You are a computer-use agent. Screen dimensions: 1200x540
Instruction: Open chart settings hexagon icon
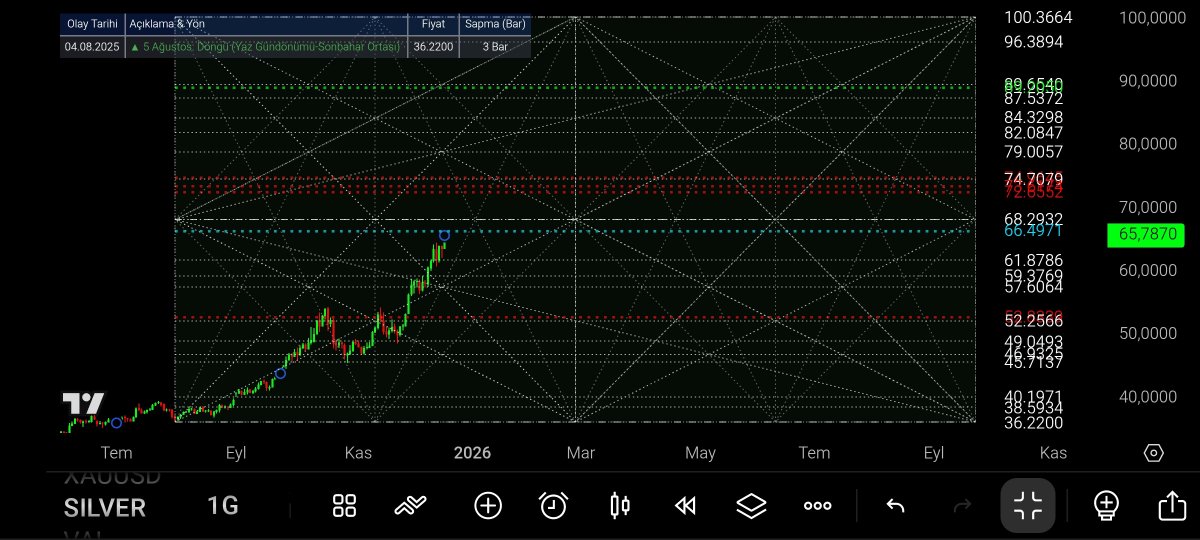click(1153, 453)
